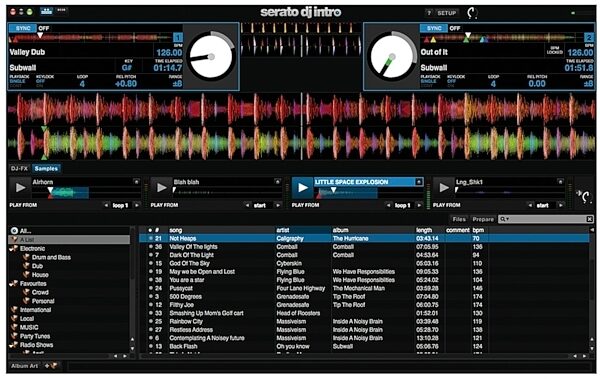600x379 pixels.
Task: Select the Local crate
Action: [x=26, y=319]
